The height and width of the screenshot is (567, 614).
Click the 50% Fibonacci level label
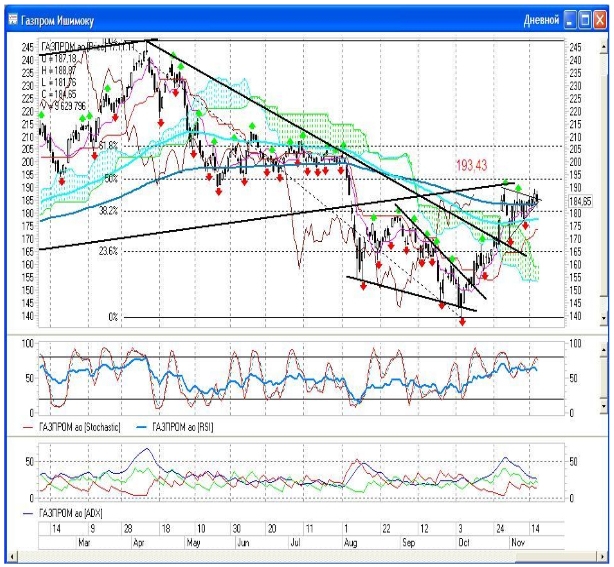point(111,179)
